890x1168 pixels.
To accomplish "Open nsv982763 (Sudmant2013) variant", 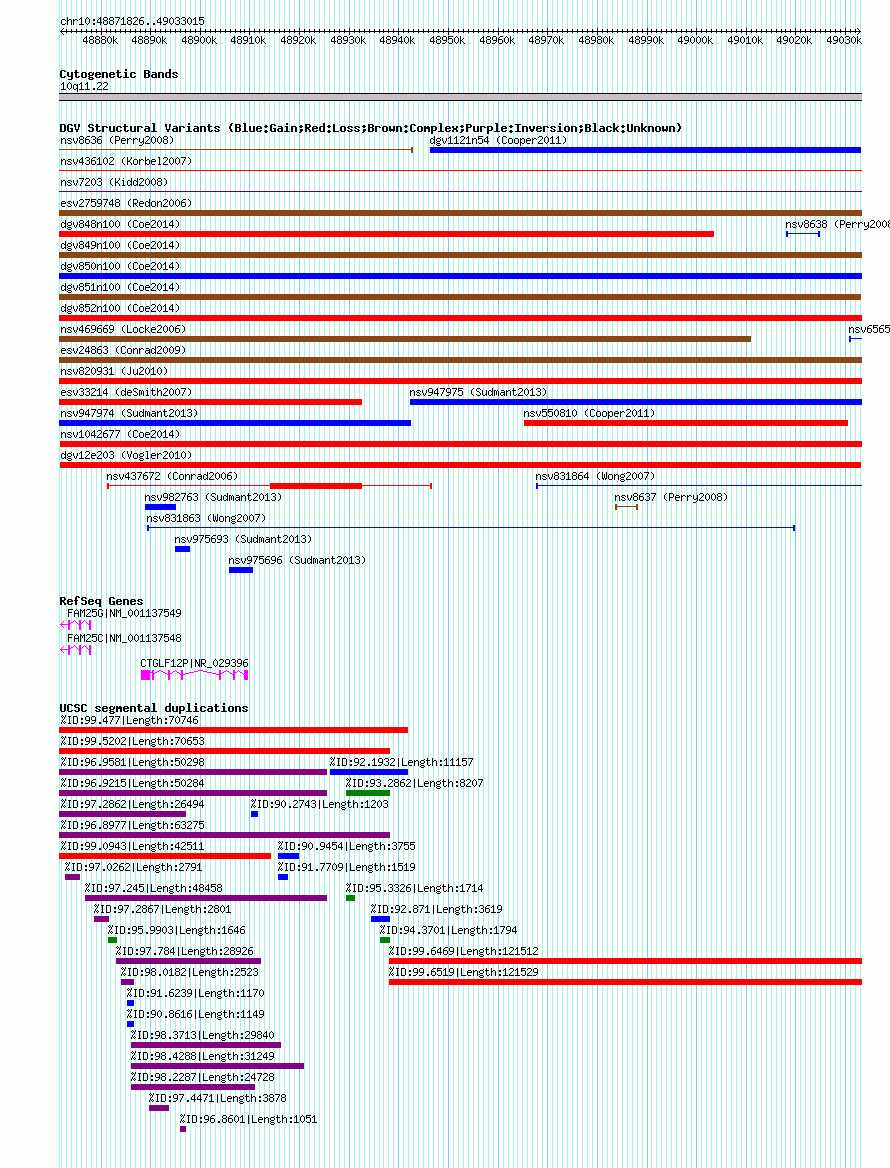I will click(x=213, y=497).
